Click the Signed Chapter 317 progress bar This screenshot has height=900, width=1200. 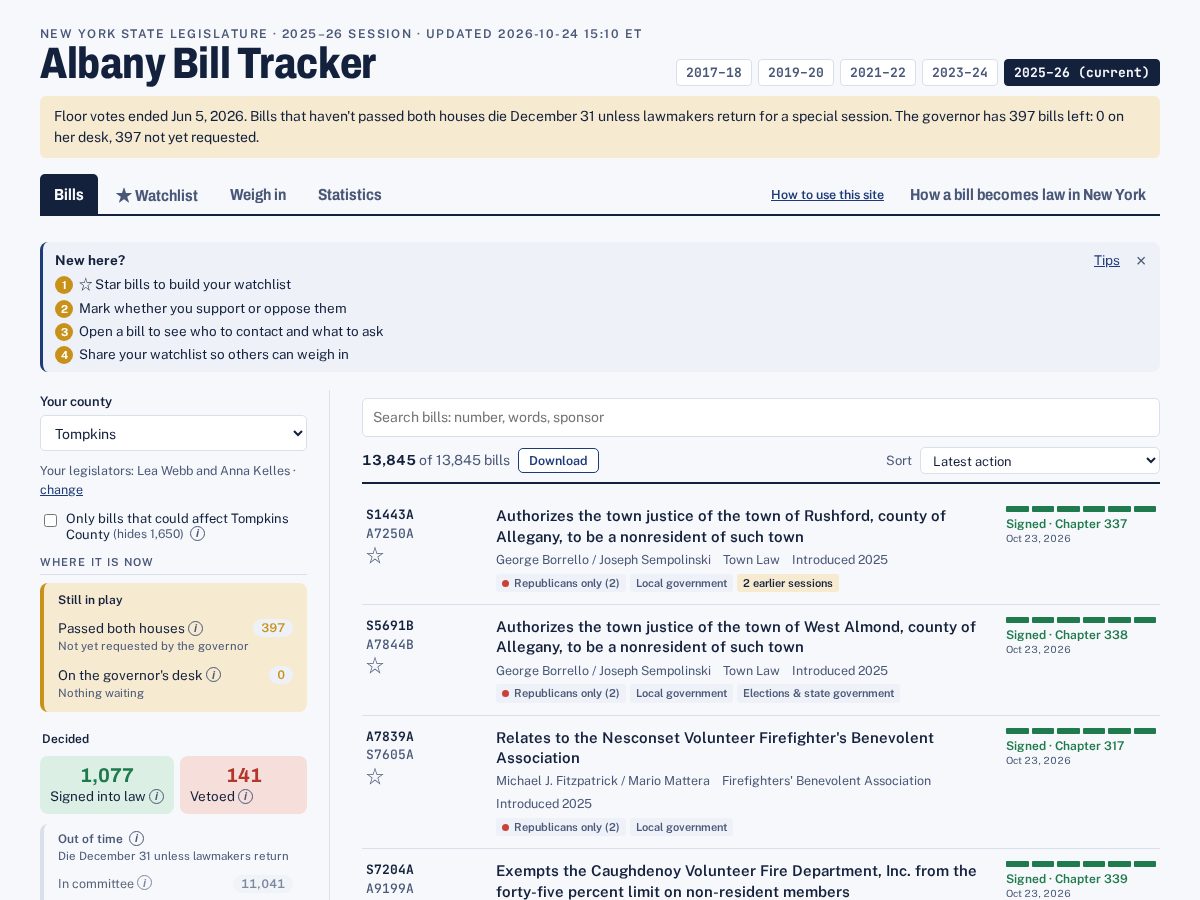[x=1081, y=731]
